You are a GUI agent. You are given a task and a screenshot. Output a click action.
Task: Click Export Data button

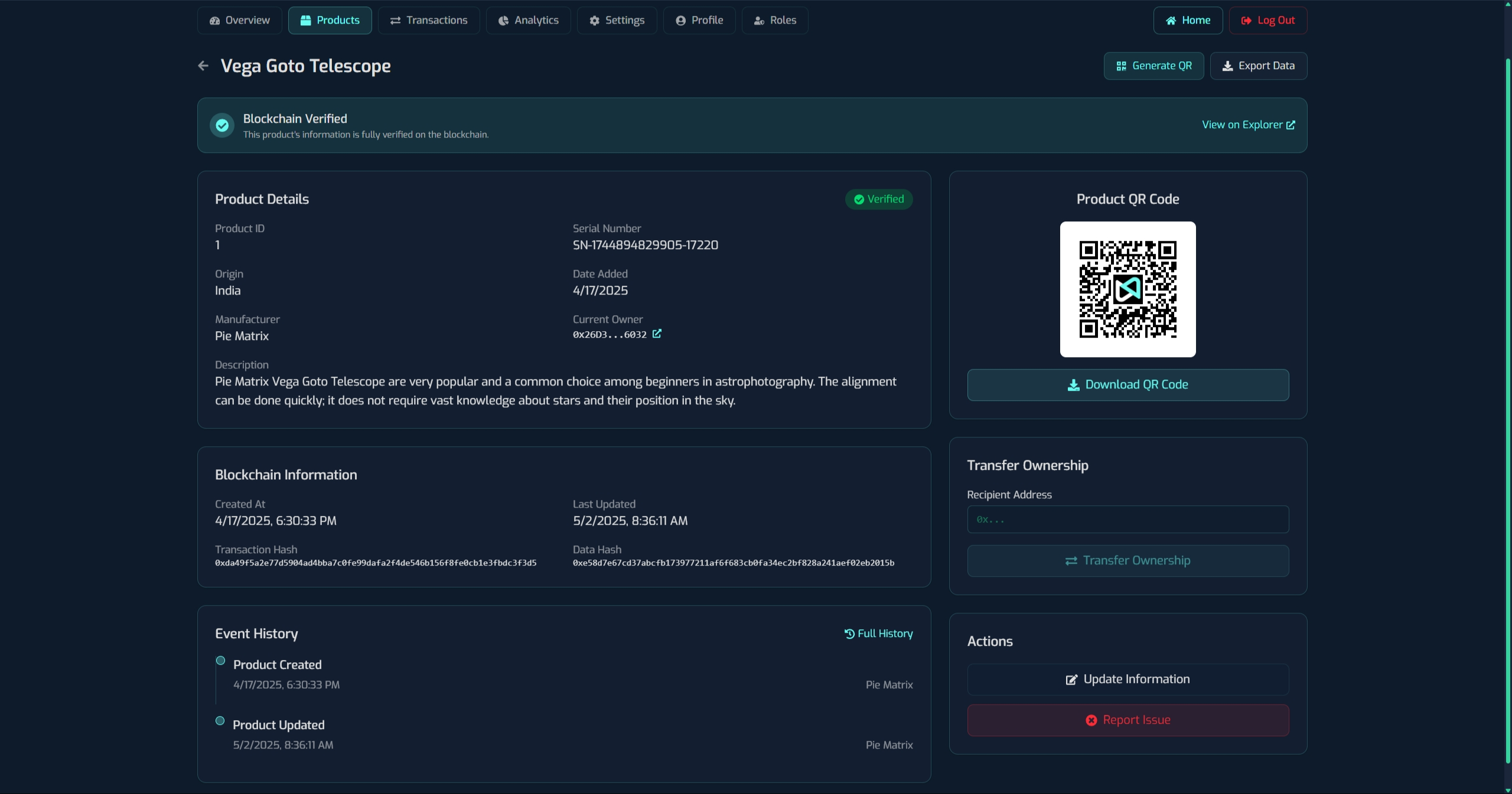pyautogui.click(x=1258, y=66)
